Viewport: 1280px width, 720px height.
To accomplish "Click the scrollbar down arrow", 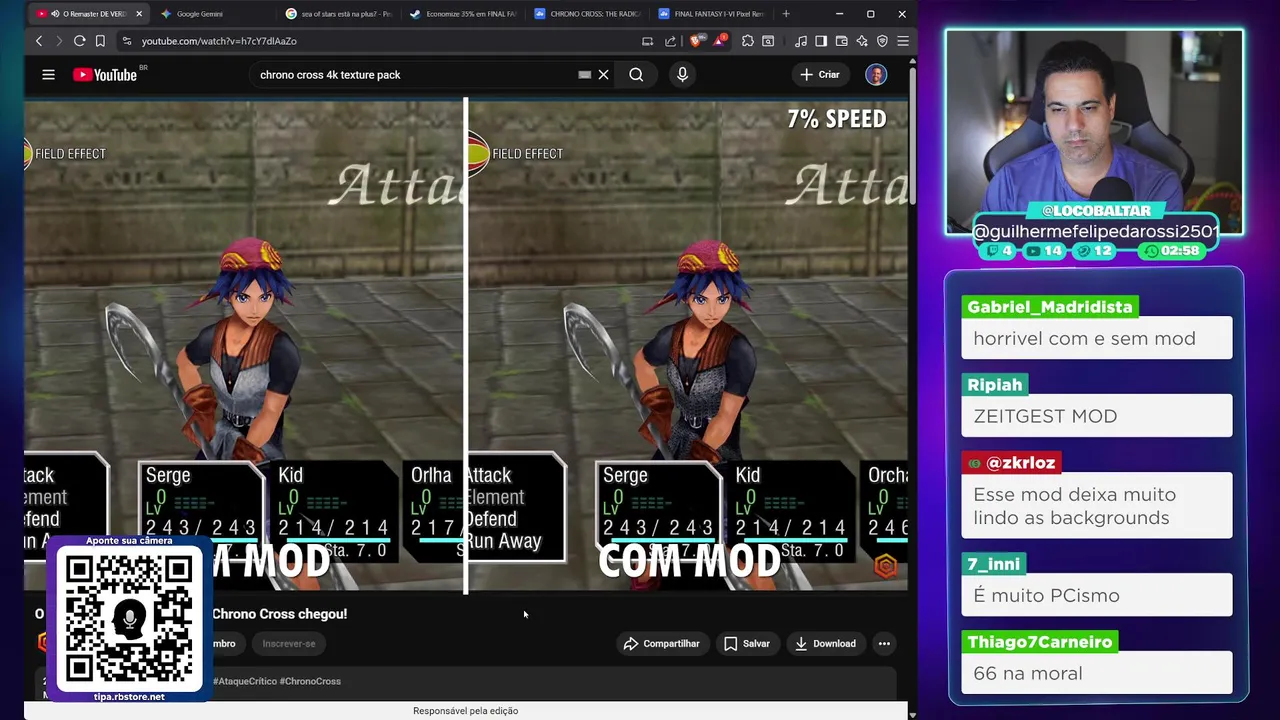I will click(x=912, y=713).
